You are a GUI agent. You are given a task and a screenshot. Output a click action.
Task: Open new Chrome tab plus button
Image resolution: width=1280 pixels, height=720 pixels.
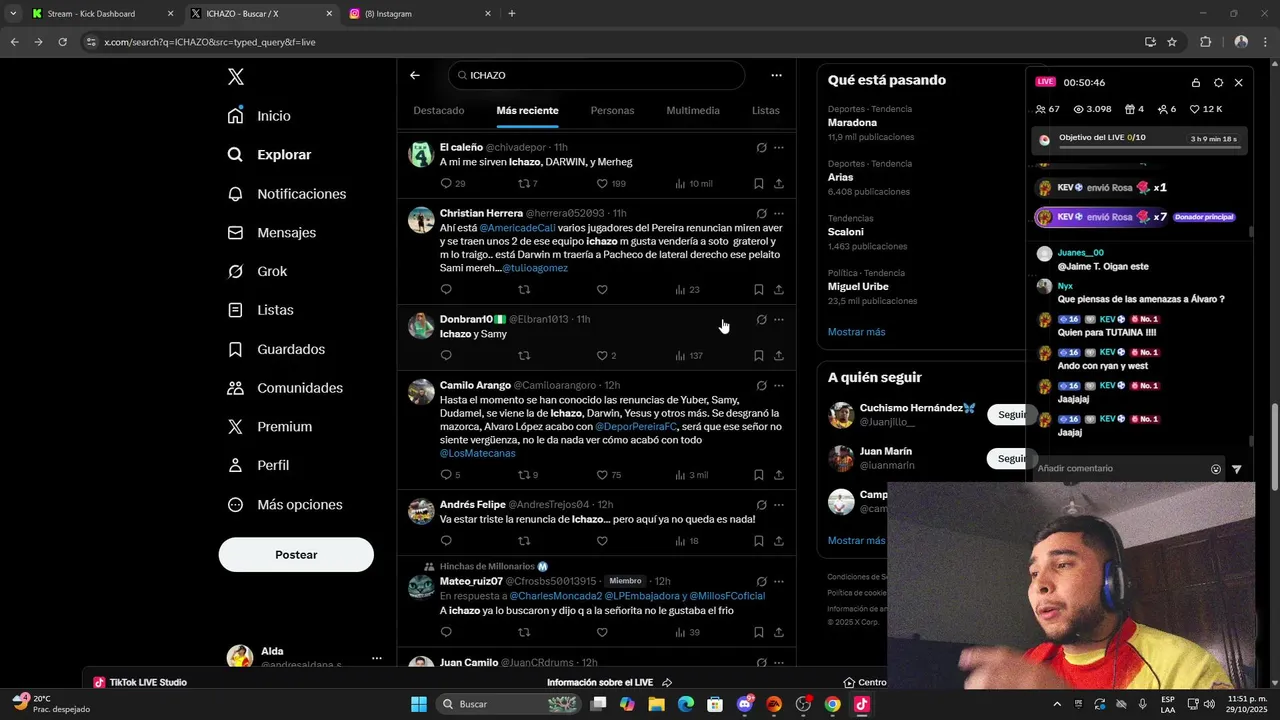click(512, 14)
